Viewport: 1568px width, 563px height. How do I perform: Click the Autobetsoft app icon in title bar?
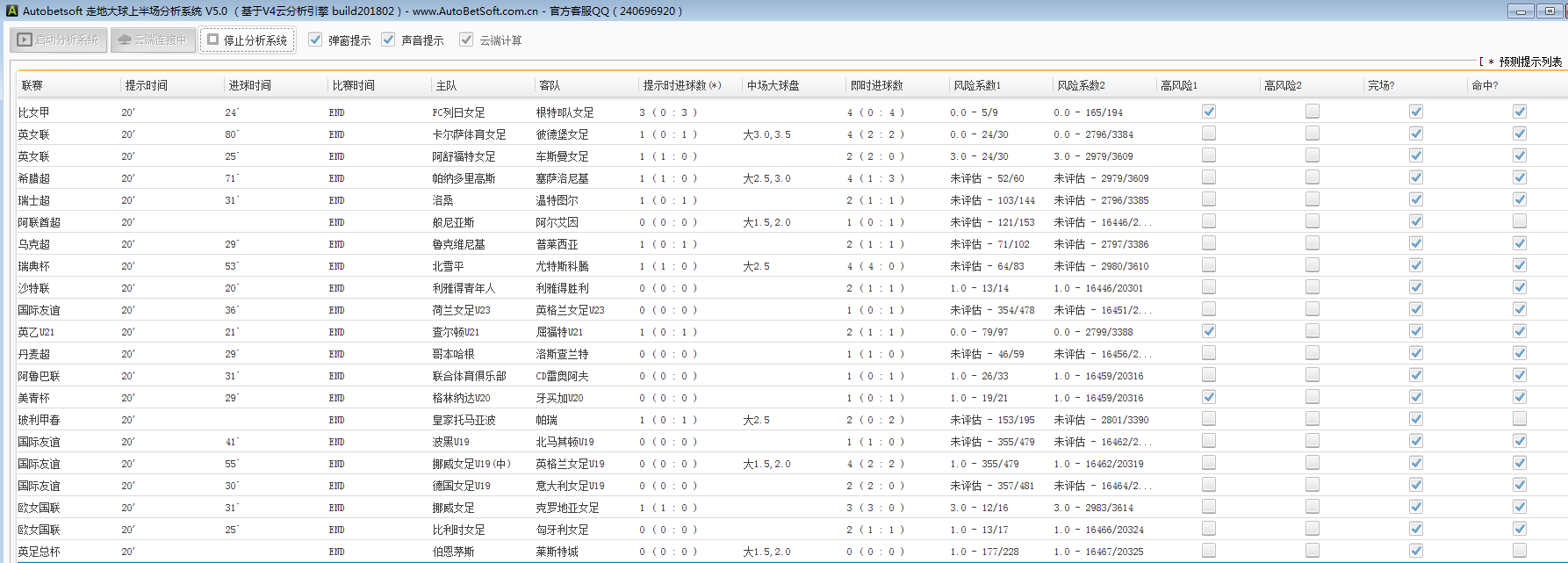click(11, 11)
